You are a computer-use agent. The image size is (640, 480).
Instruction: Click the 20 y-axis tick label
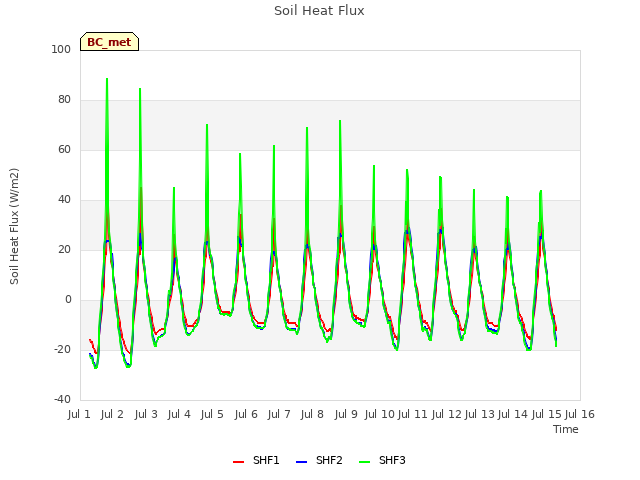click(64, 249)
